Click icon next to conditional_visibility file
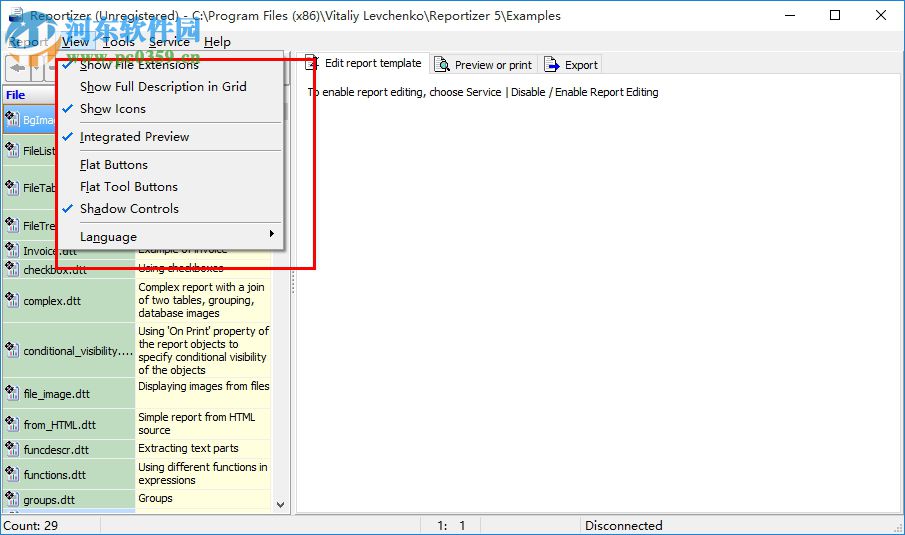Image resolution: width=905 pixels, height=535 pixels. pos(12,349)
